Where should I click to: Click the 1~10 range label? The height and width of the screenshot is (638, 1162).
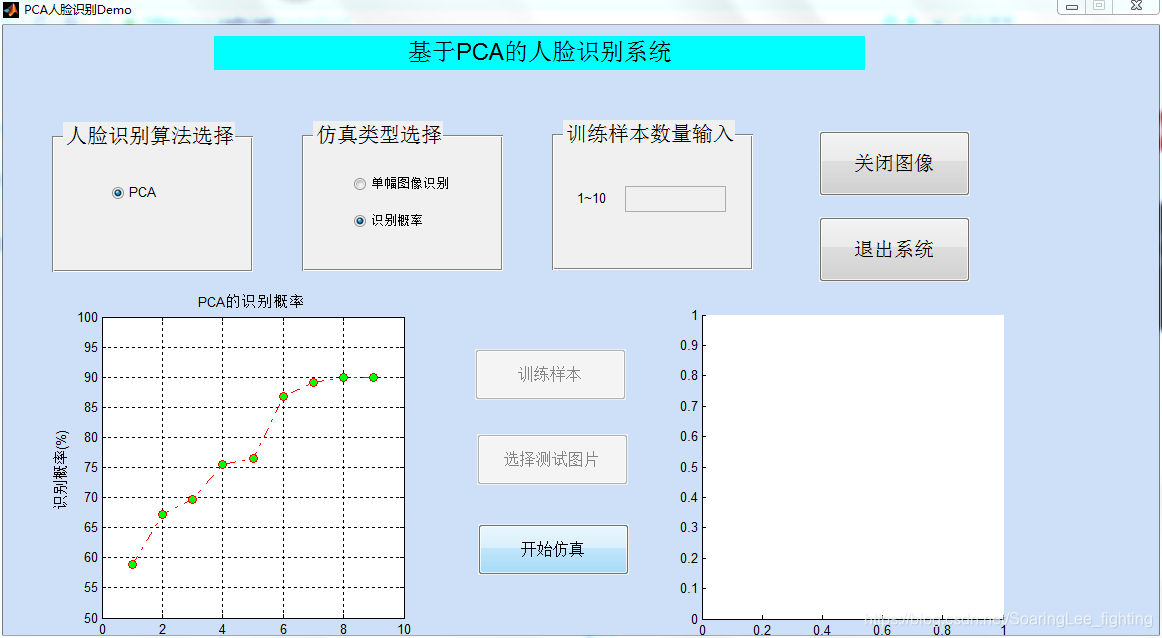click(x=591, y=199)
